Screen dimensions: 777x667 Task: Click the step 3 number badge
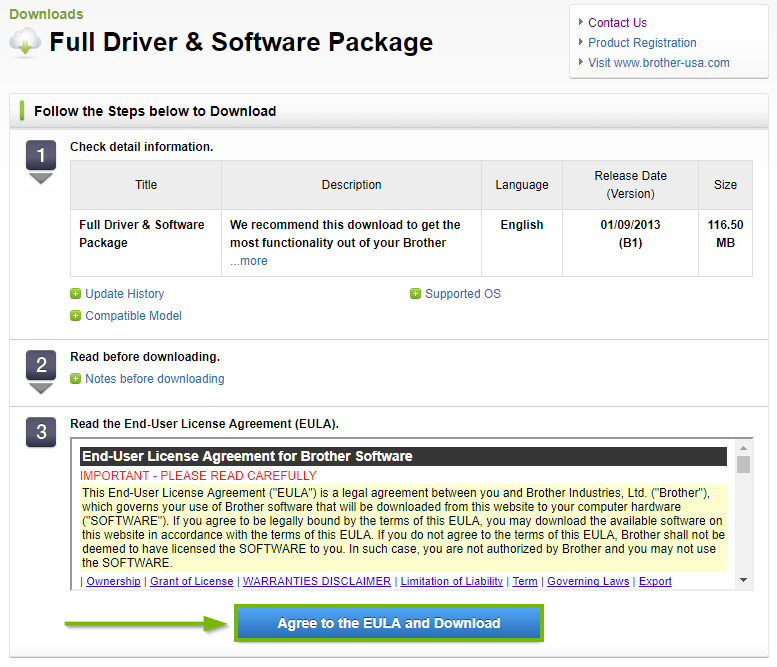click(x=40, y=432)
